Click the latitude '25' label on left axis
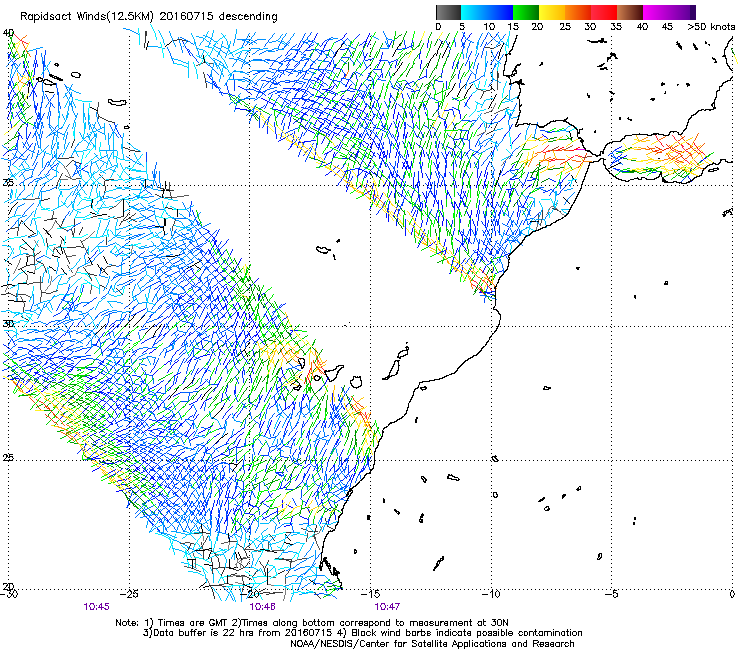This screenshot has width=740, height=650. click(8, 458)
